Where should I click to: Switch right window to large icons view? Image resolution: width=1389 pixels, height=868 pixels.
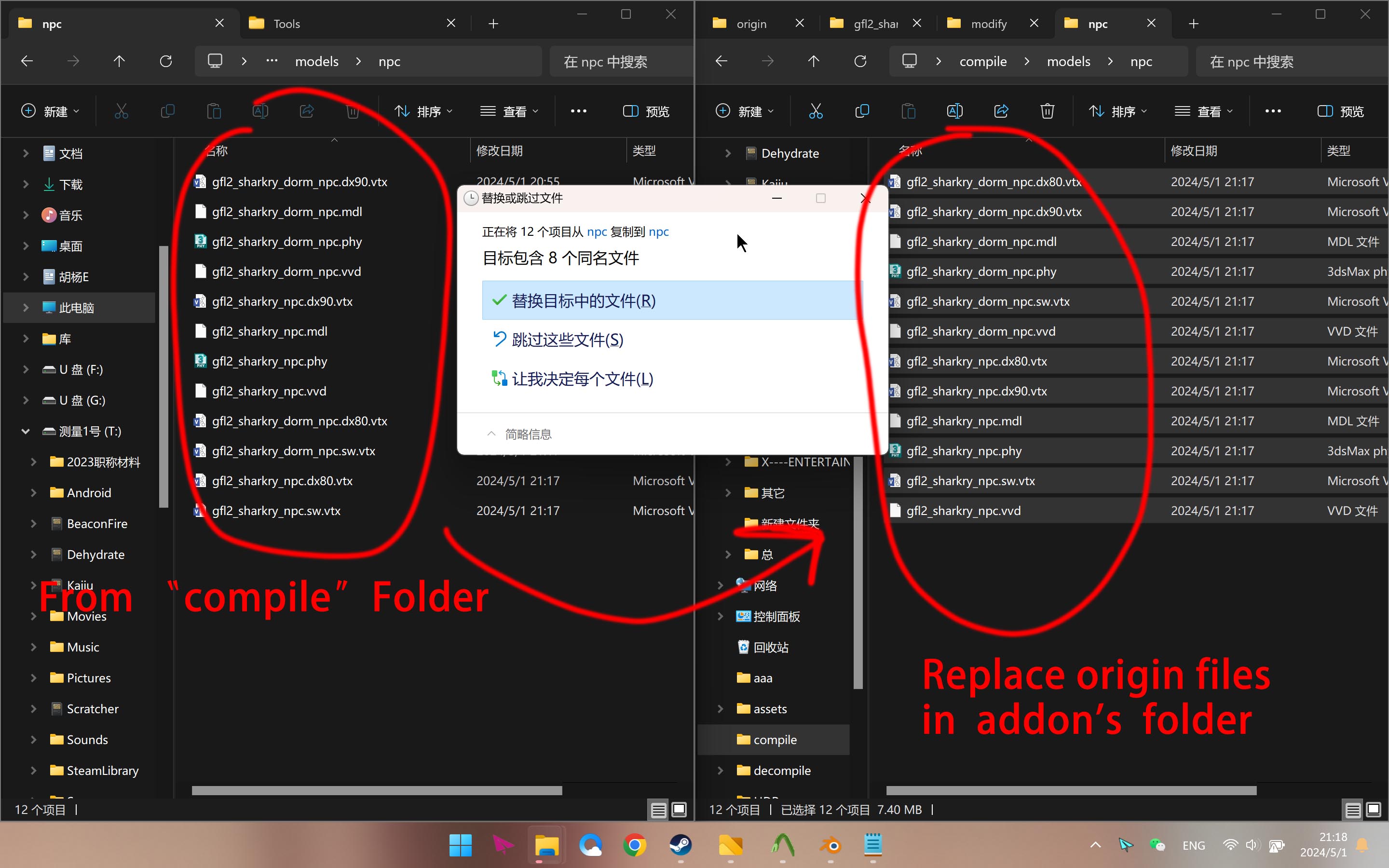pyautogui.click(x=1374, y=810)
